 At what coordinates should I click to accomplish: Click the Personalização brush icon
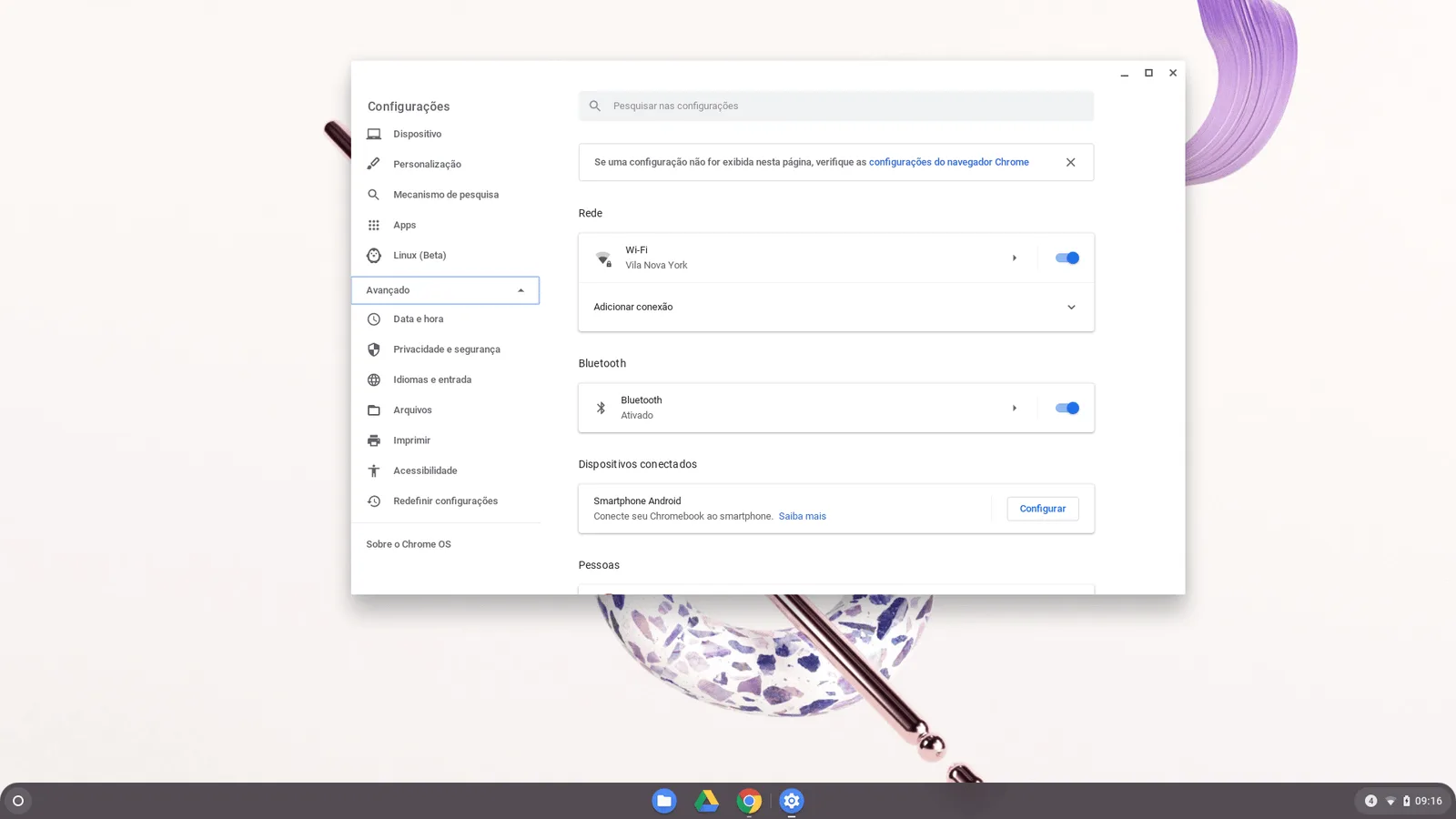point(373,164)
